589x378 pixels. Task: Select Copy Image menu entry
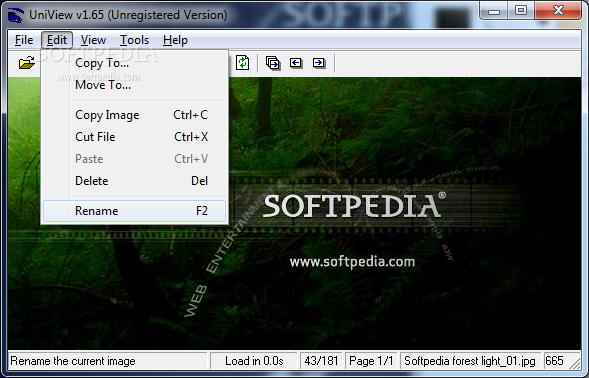tap(134, 115)
